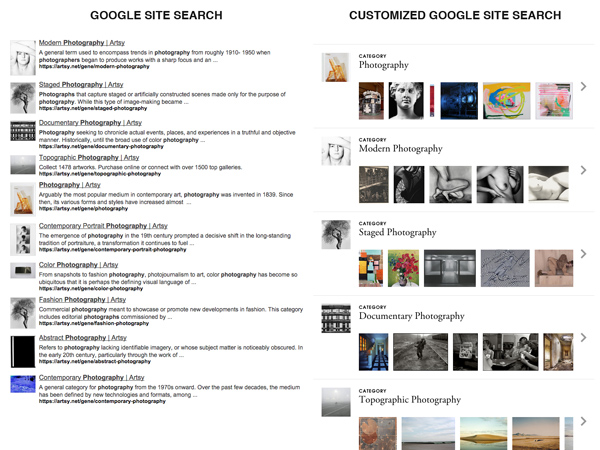600x450 pixels.
Task: Click the marble bust artwork thumbnail
Action: click(x=406, y=101)
